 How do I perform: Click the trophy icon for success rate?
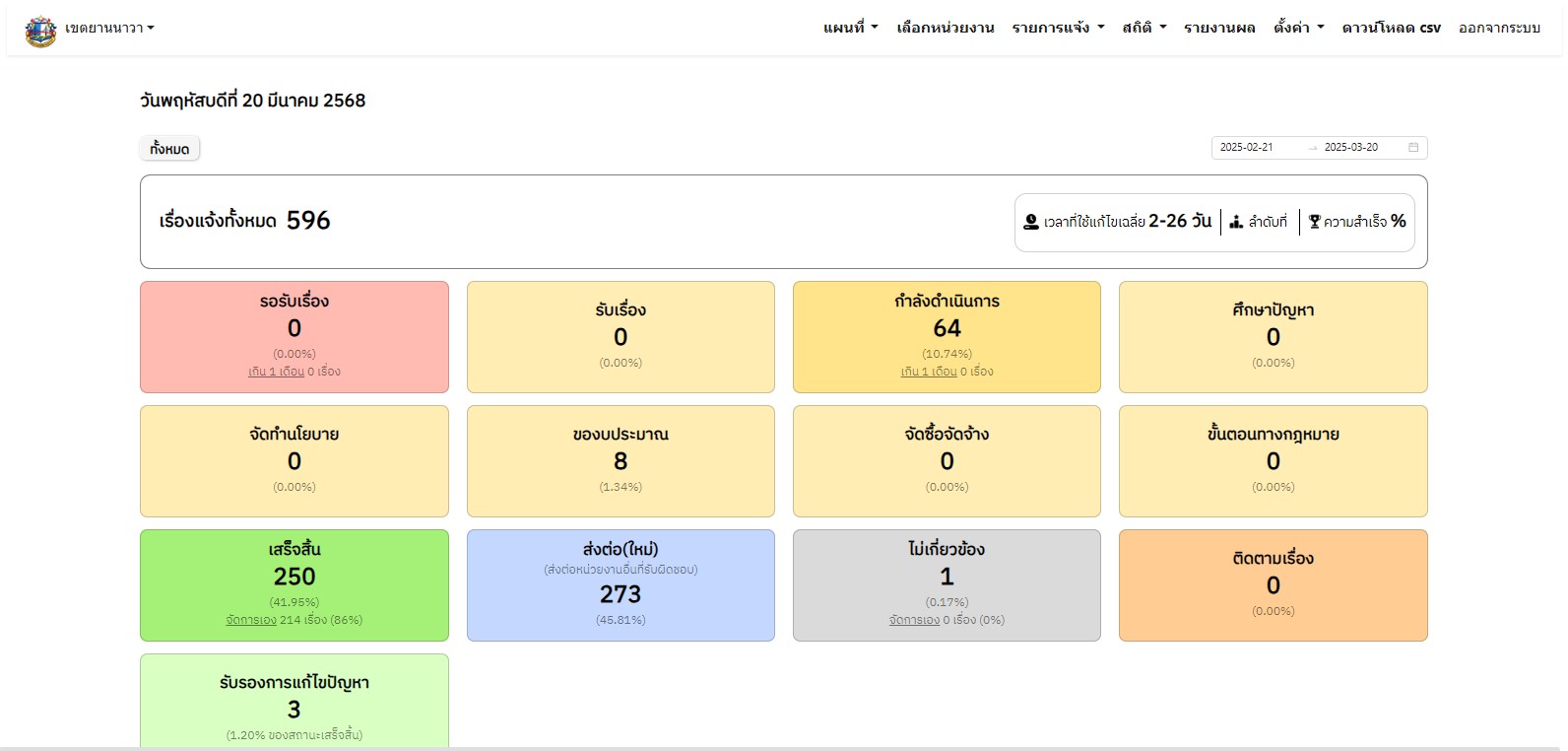[1314, 222]
